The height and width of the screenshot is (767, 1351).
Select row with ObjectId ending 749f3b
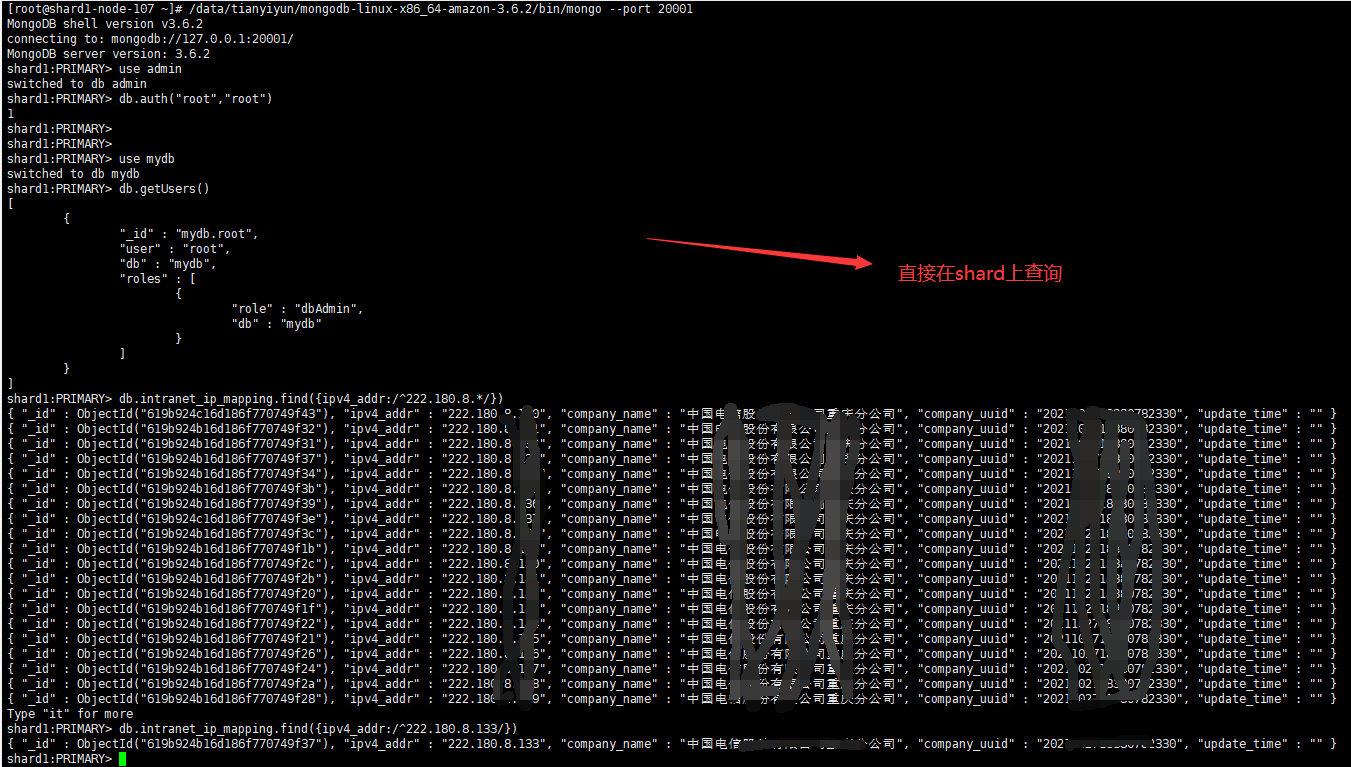coord(671,489)
